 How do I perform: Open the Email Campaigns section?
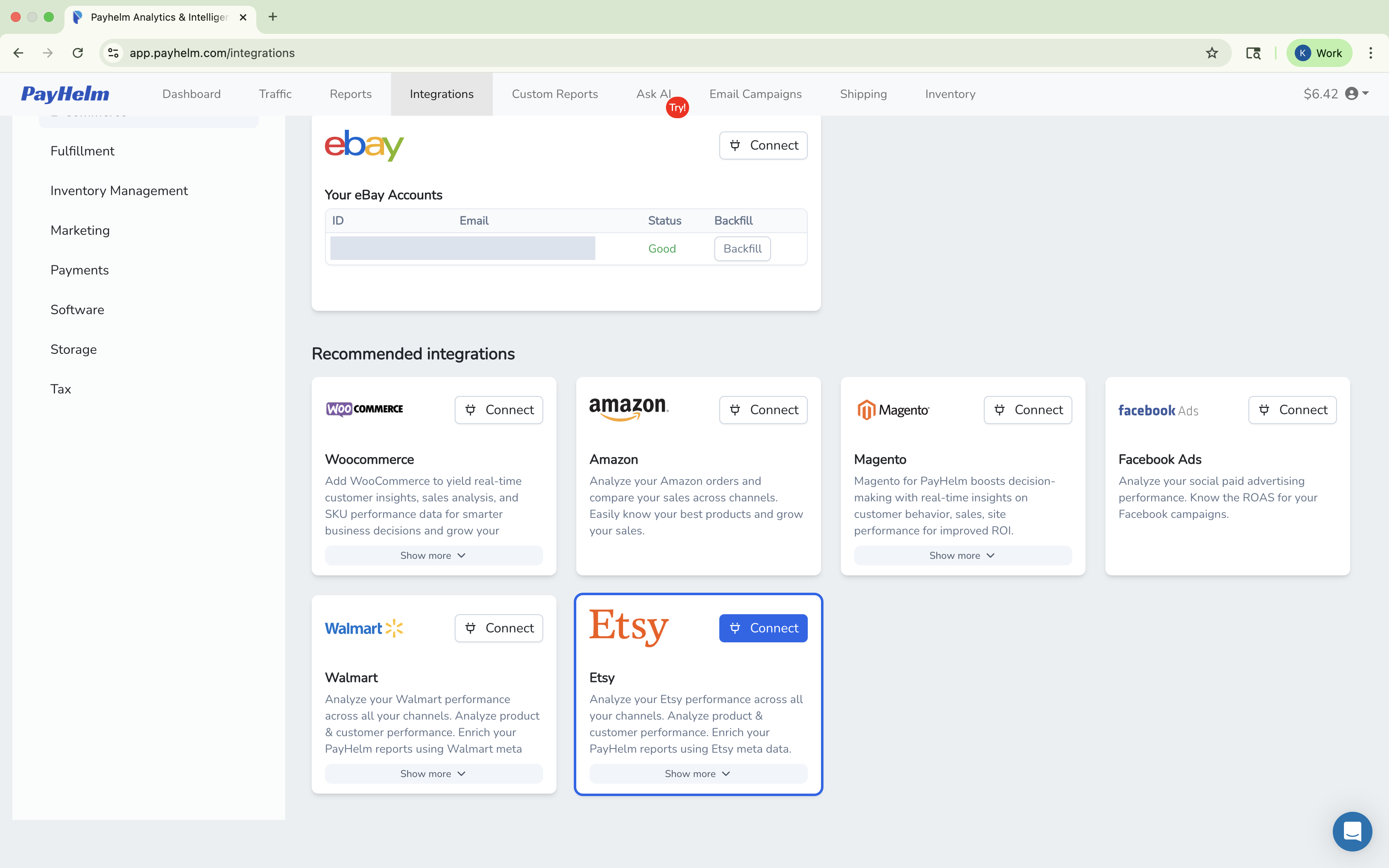755,93
